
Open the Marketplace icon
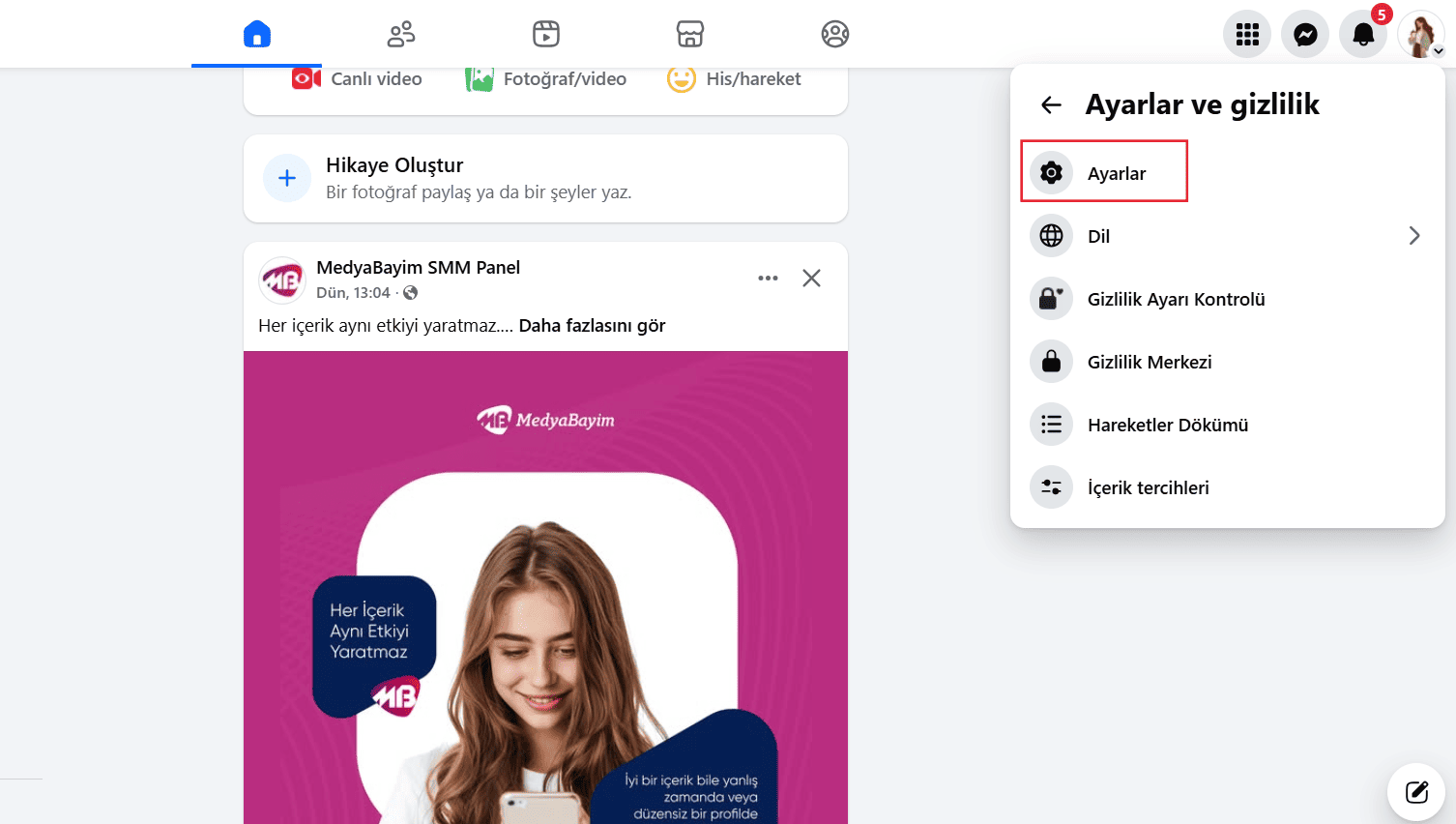689,33
